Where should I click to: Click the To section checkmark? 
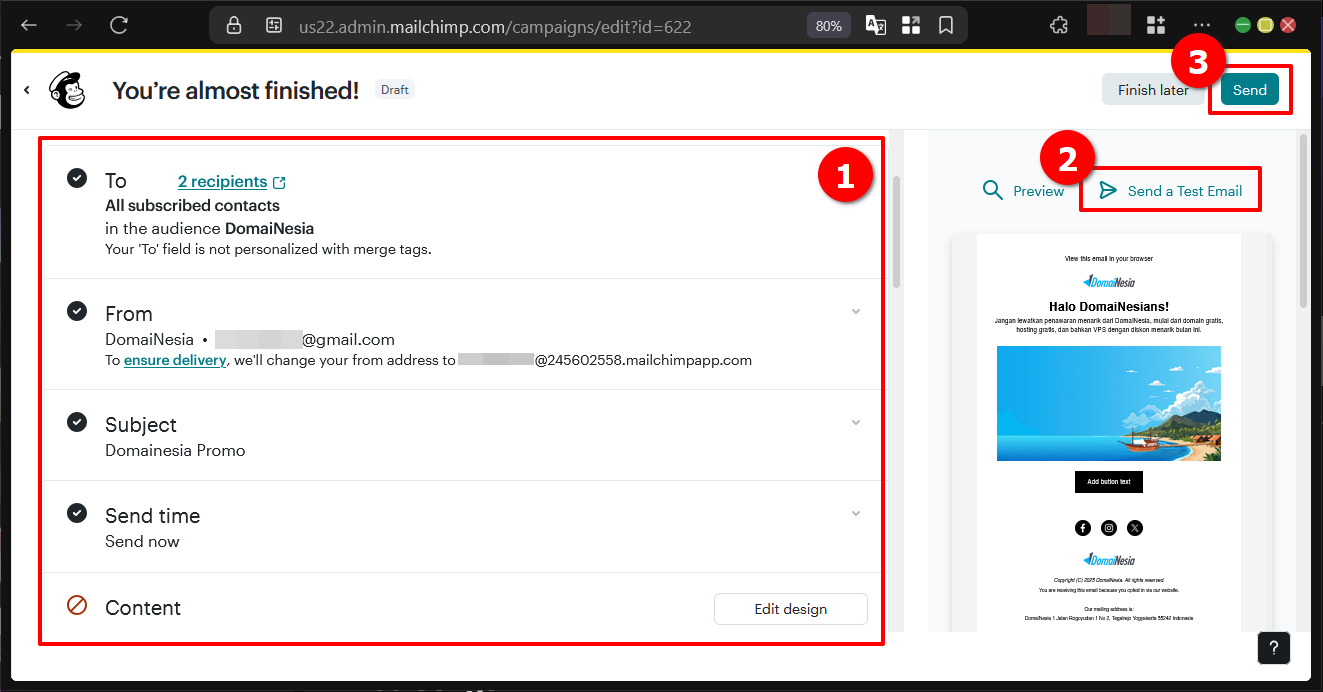pyautogui.click(x=77, y=178)
